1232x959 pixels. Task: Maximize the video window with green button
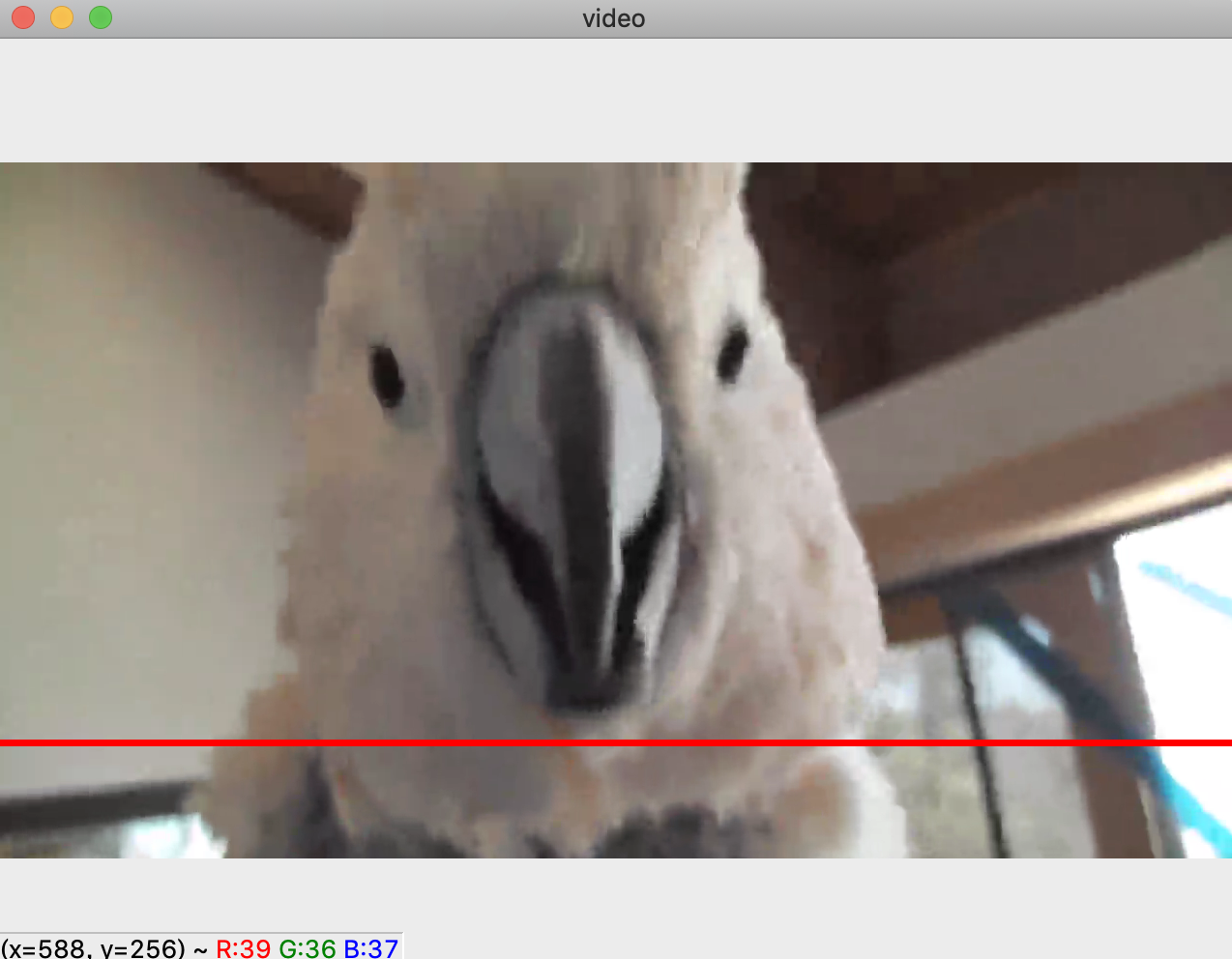click(101, 17)
